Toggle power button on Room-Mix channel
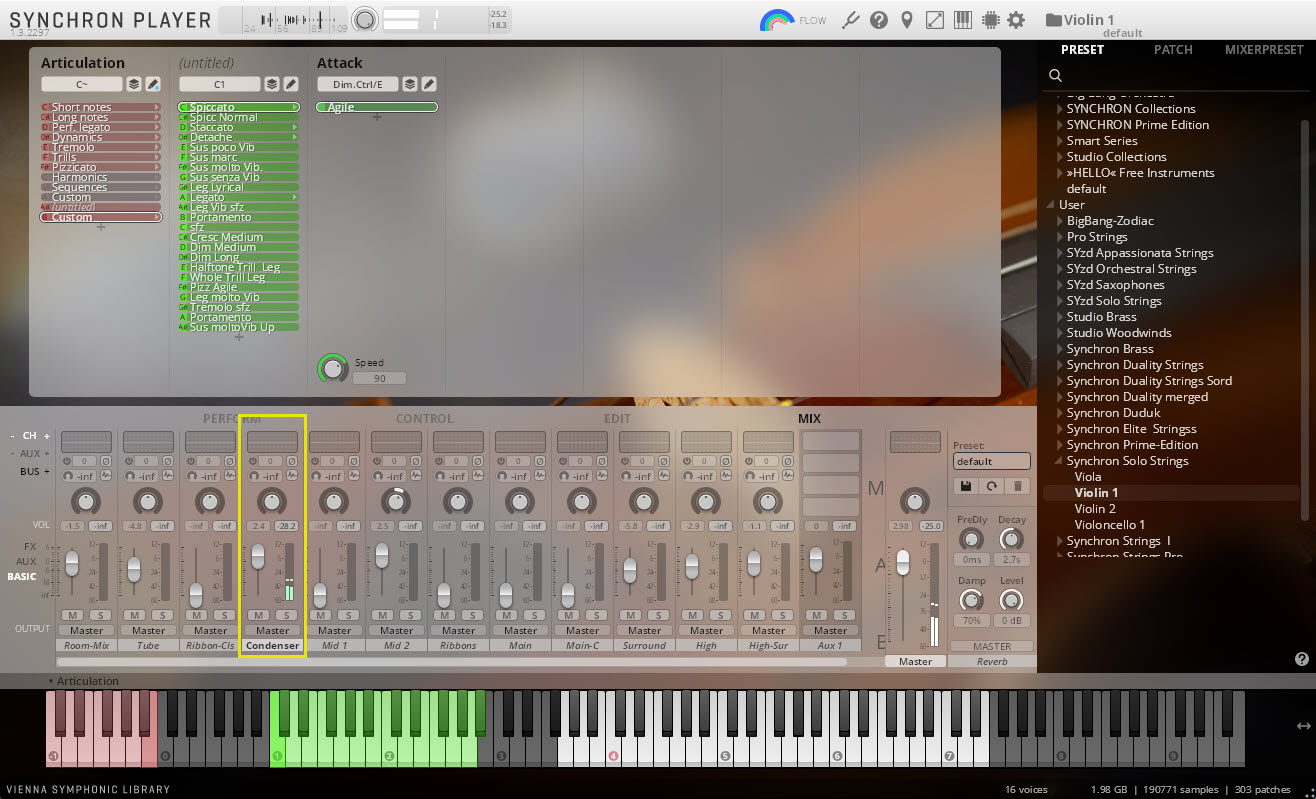This screenshot has width=1316, height=799. pyautogui.click(x=66, y=461)
